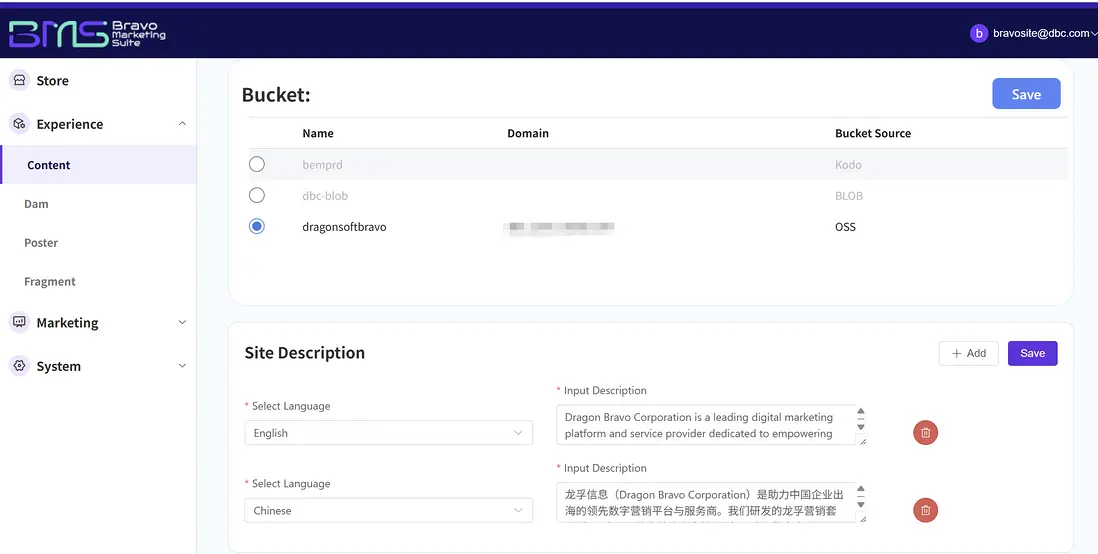Screen dimensions: 1098x554
Task: Open the English language dropdown
Action: (389, 433)
